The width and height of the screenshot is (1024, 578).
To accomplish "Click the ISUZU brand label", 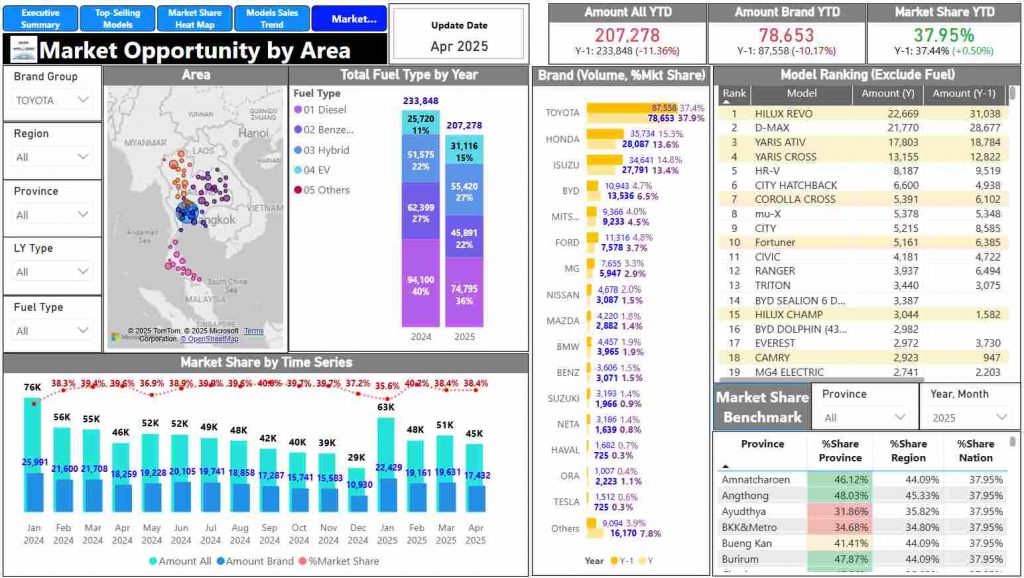I will point(566,165).
